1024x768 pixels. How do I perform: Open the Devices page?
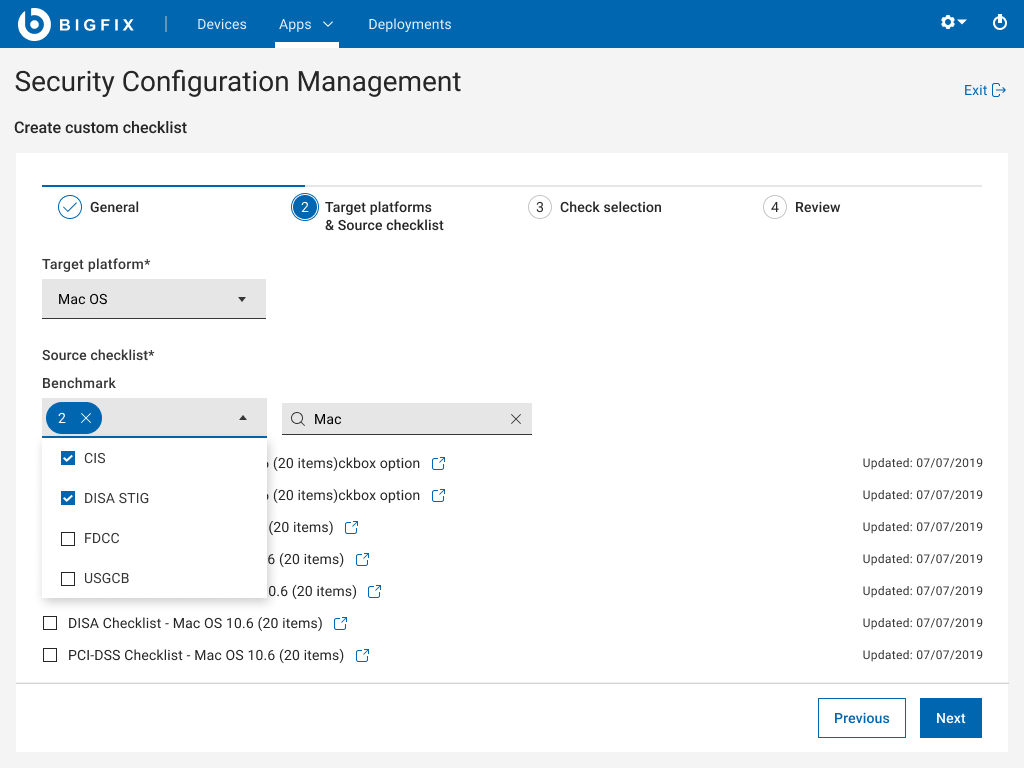pos(222,24)
